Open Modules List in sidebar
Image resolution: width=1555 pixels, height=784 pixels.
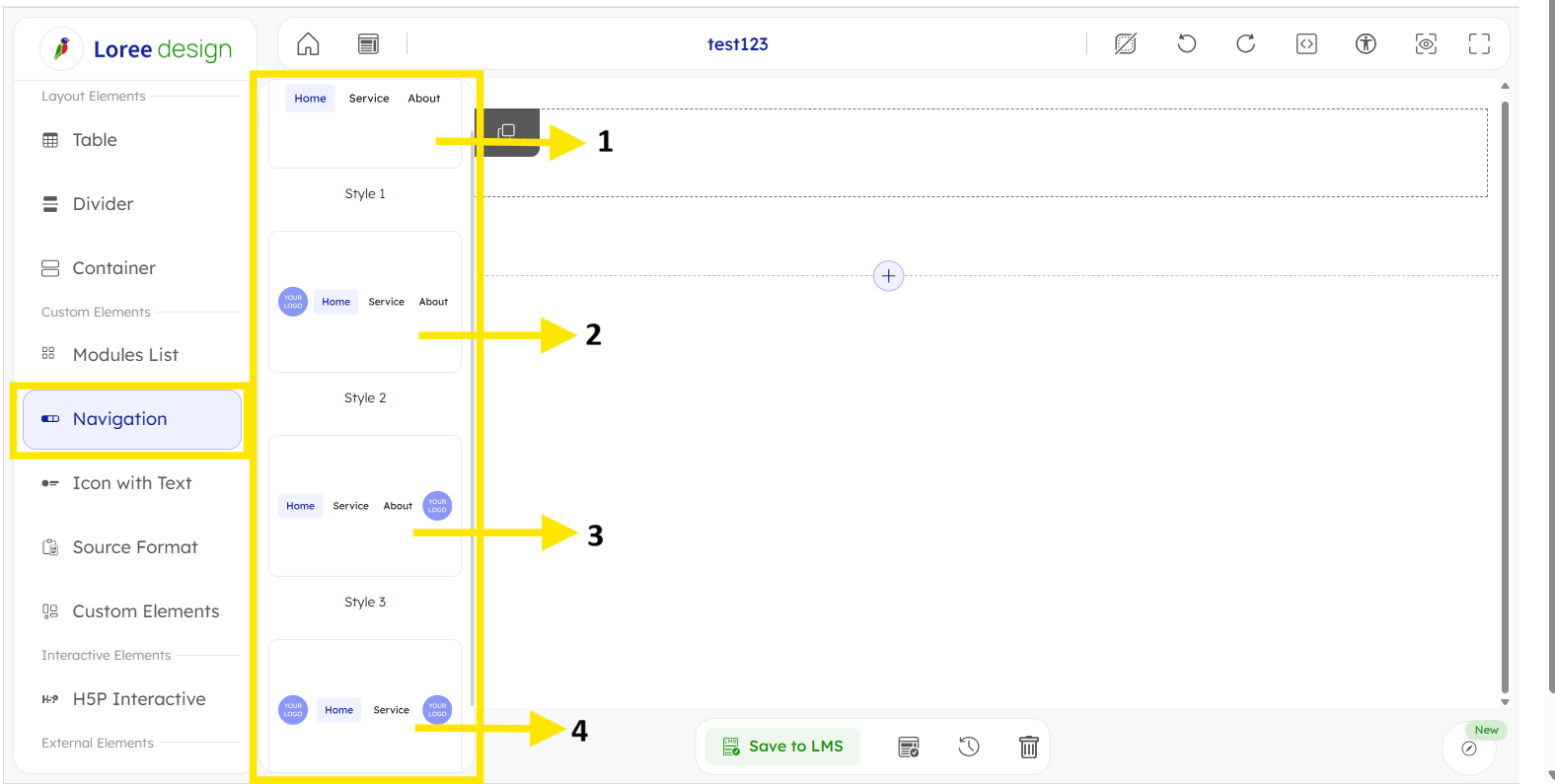(x=125, y=355)
